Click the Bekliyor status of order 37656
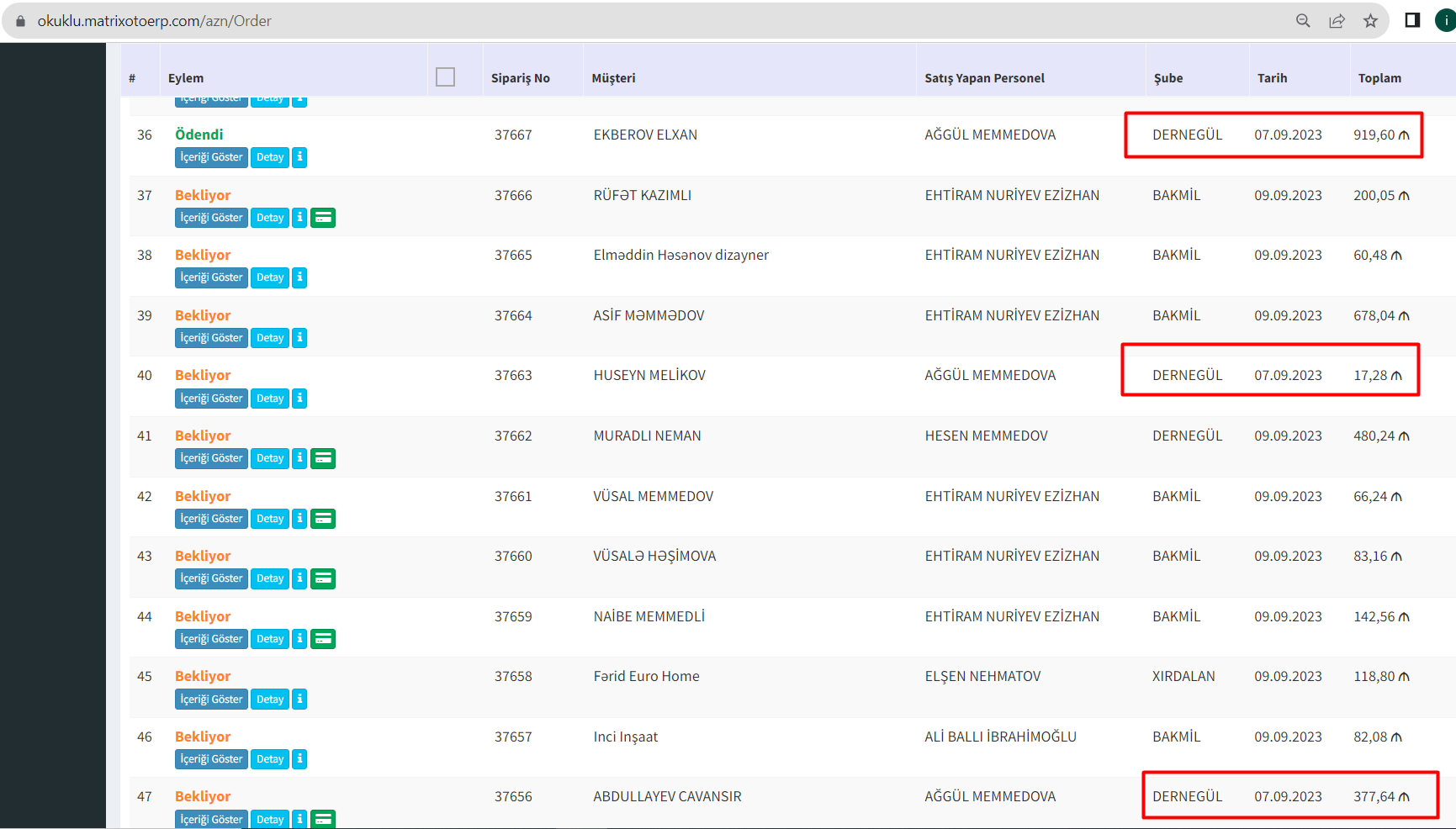Viewport: 1456px width, 829px height. (203, 796)
